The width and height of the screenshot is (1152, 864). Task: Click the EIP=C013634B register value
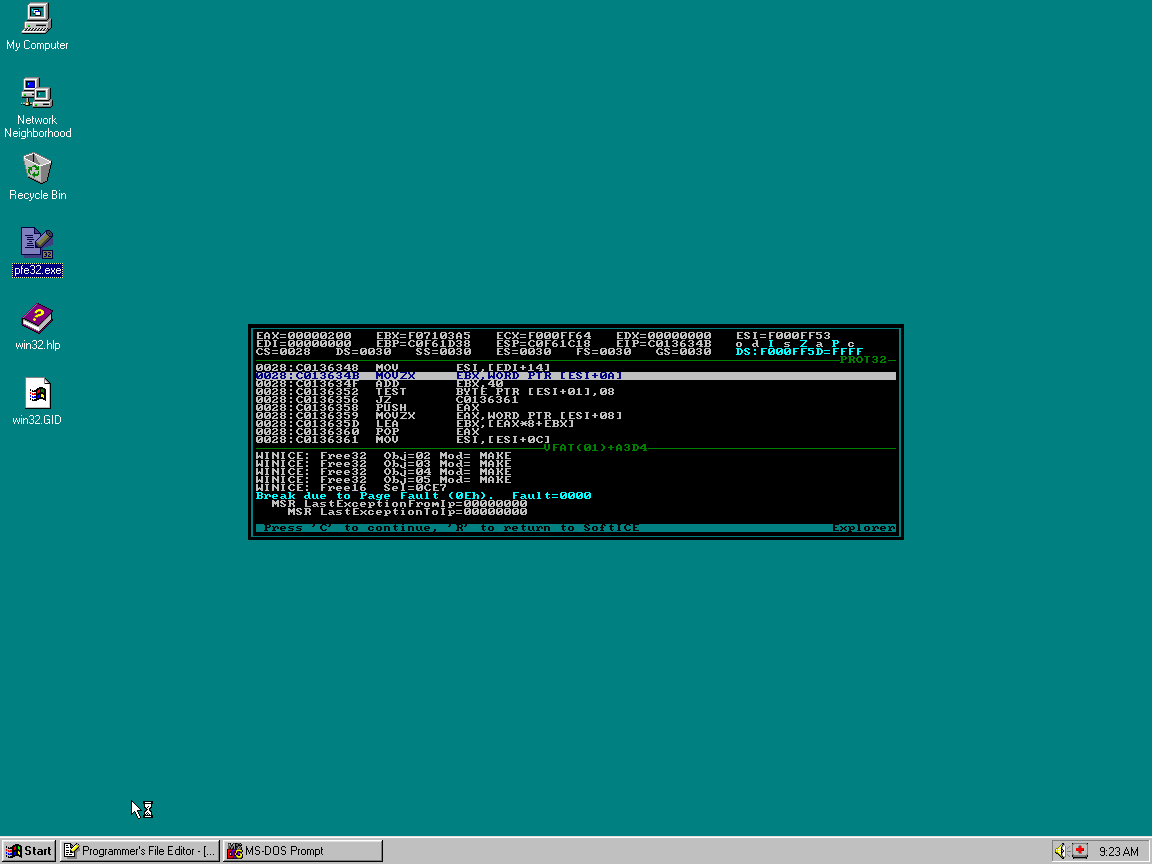click(x=663, y=344)
